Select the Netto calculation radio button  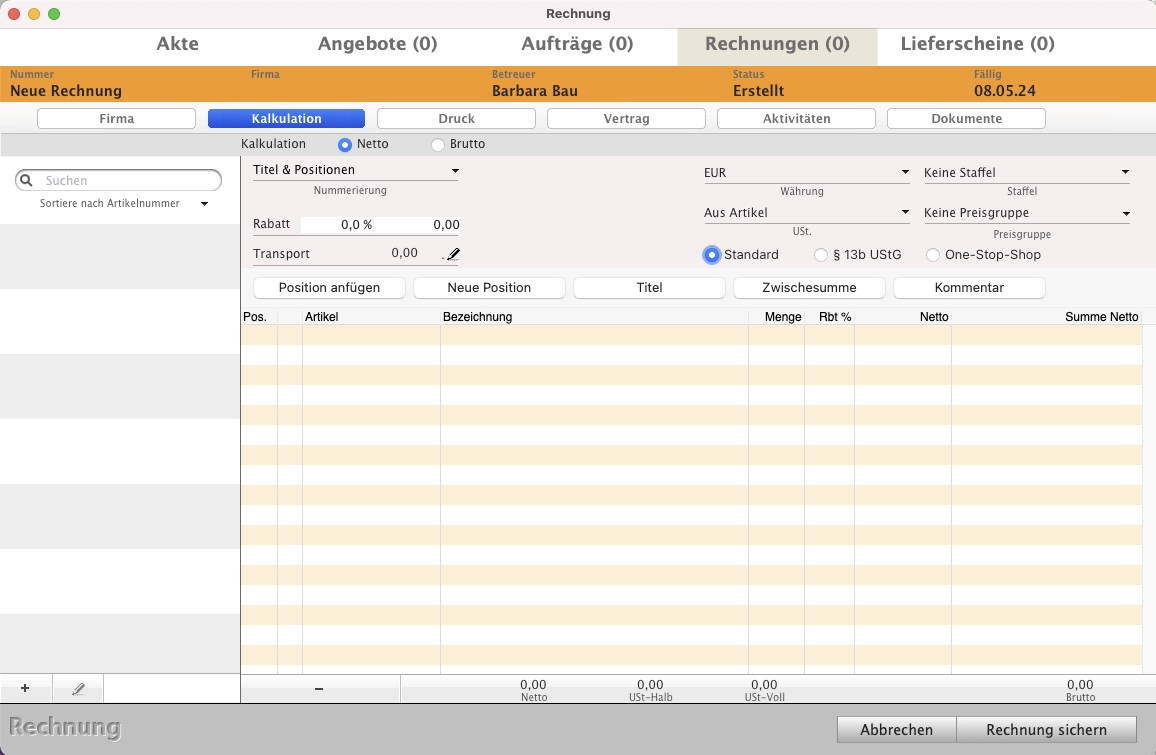(x=345, y=144)
